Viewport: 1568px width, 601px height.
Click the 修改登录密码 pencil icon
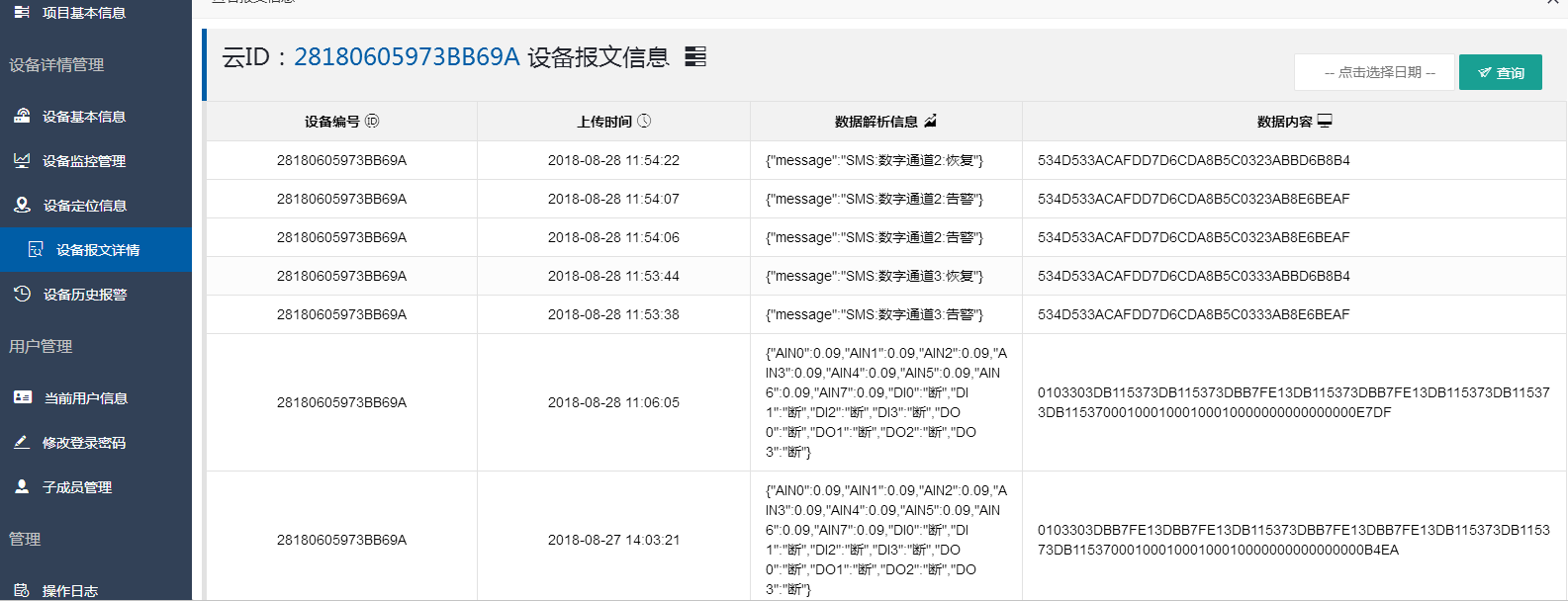(22, 442)
